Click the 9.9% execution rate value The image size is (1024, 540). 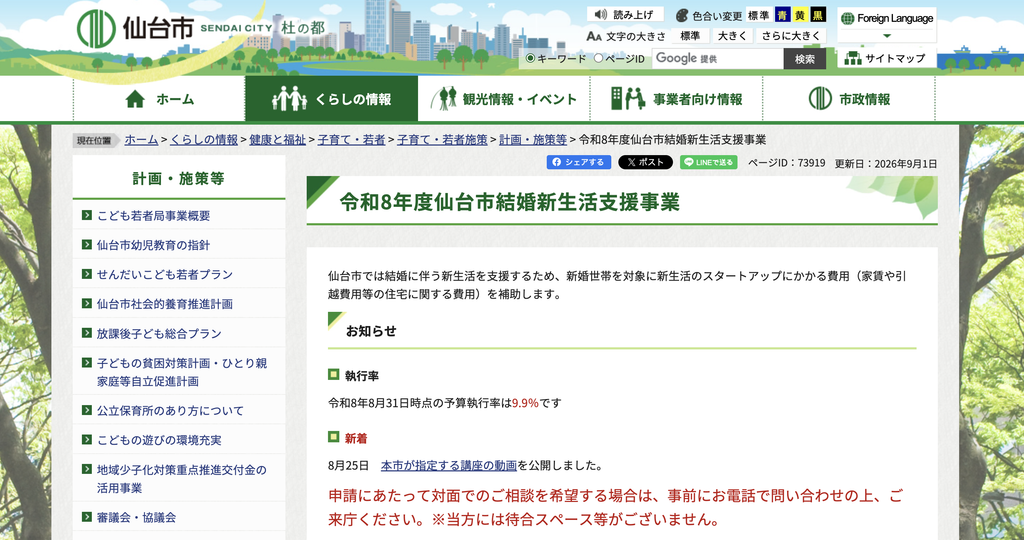[525, 403]
